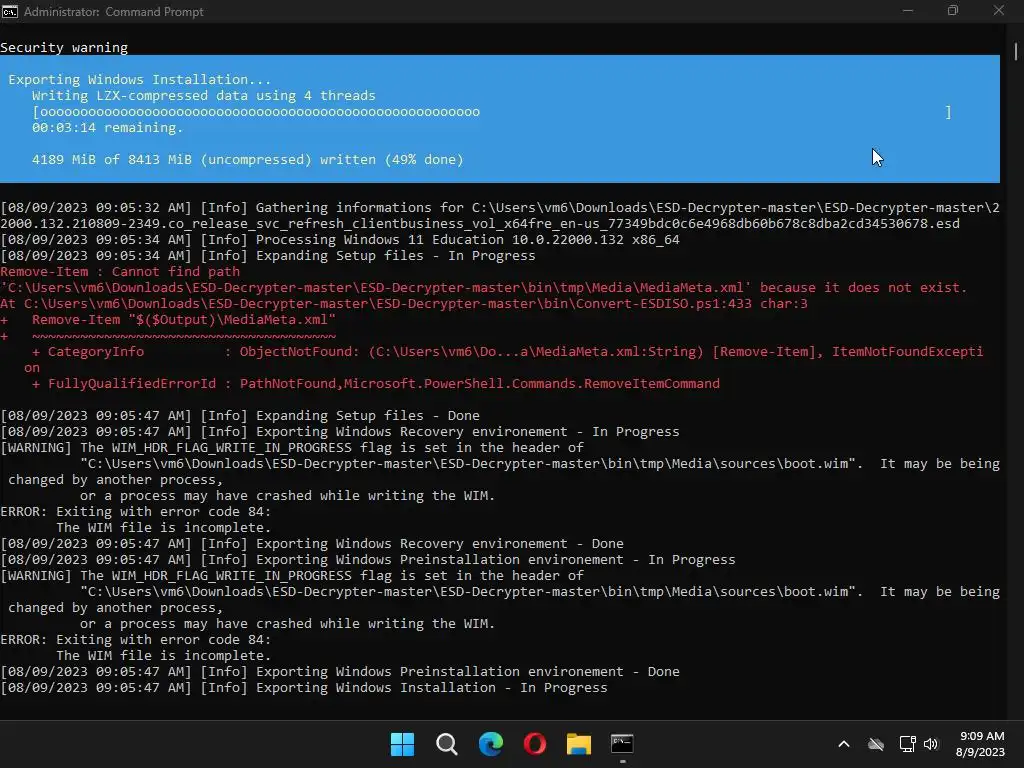Click 'Expanding Setup files - In Progress' line
The width and height of the screenshot is (1024, 768).
point(268,255)
